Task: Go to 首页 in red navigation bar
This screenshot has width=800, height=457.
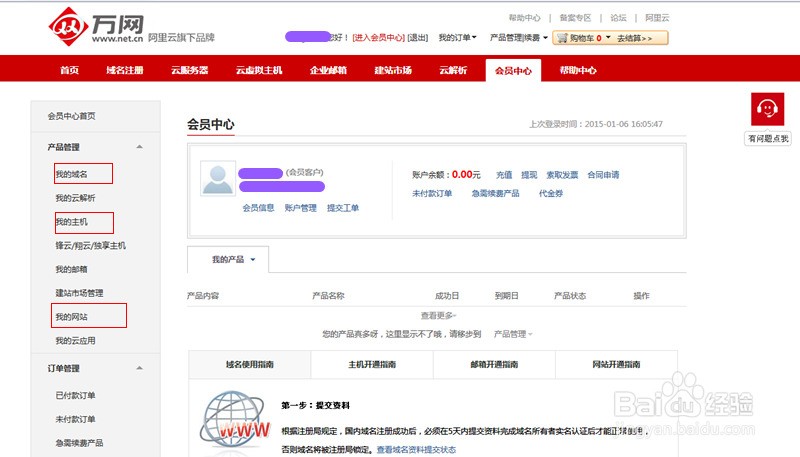Action: coord(69,70)
